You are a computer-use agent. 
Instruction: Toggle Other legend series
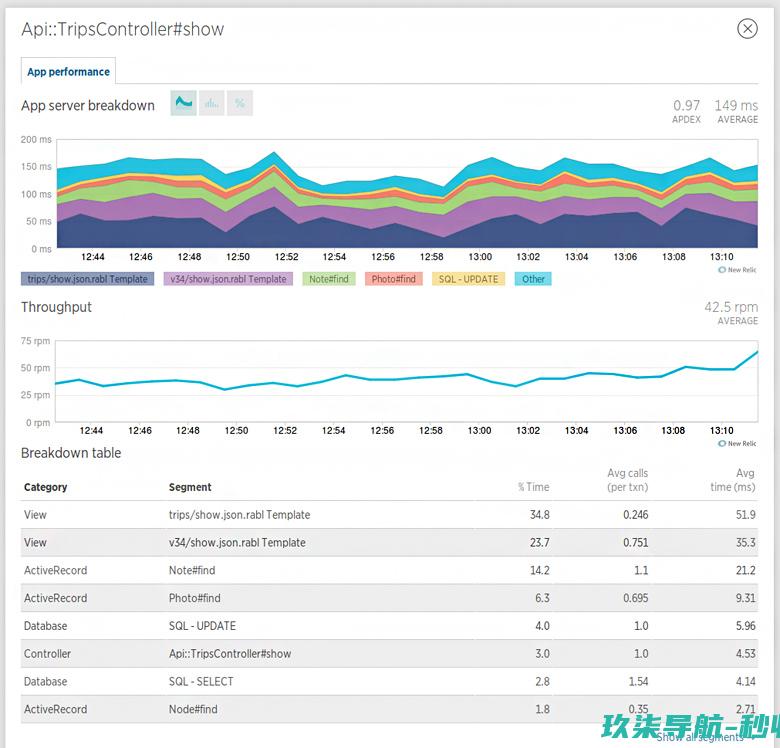[533, 279]
